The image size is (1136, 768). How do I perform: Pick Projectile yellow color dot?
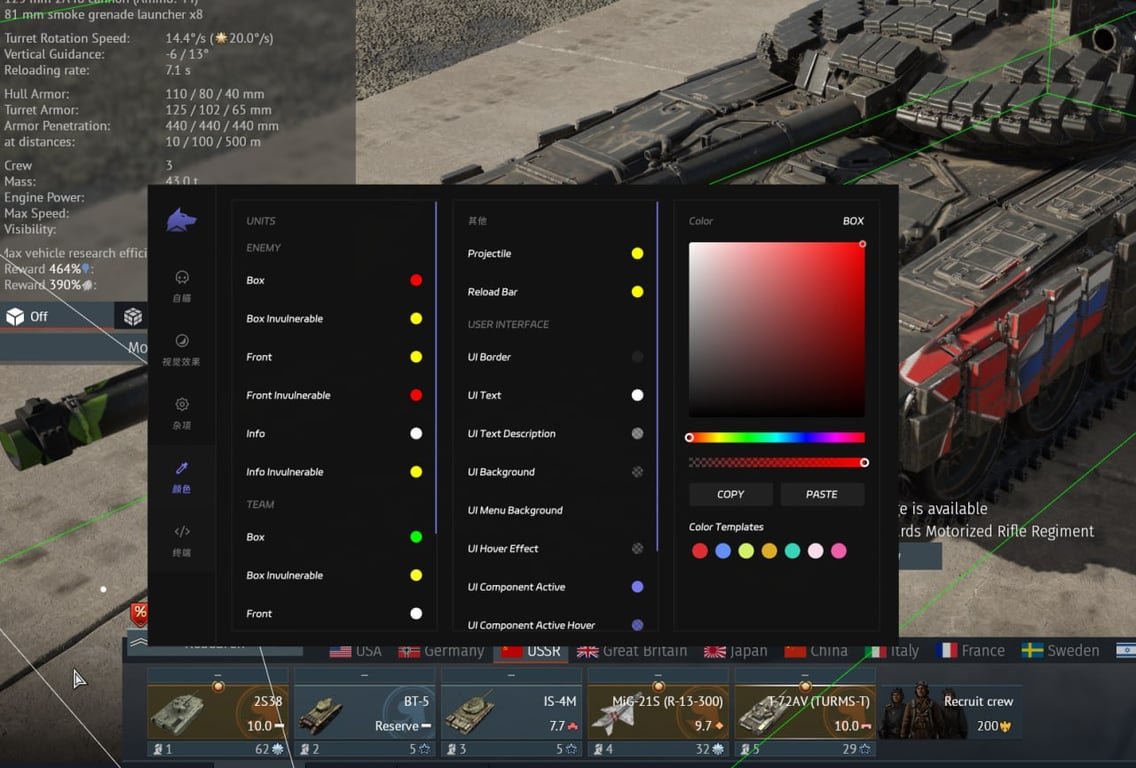[638, 254]
